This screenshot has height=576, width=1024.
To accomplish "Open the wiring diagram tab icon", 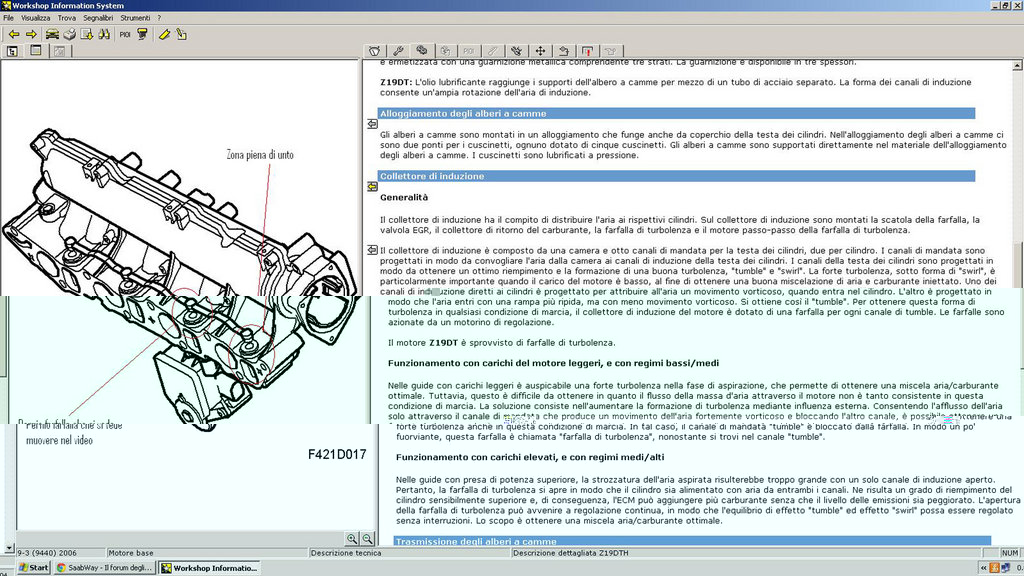I will coord(517,51).
